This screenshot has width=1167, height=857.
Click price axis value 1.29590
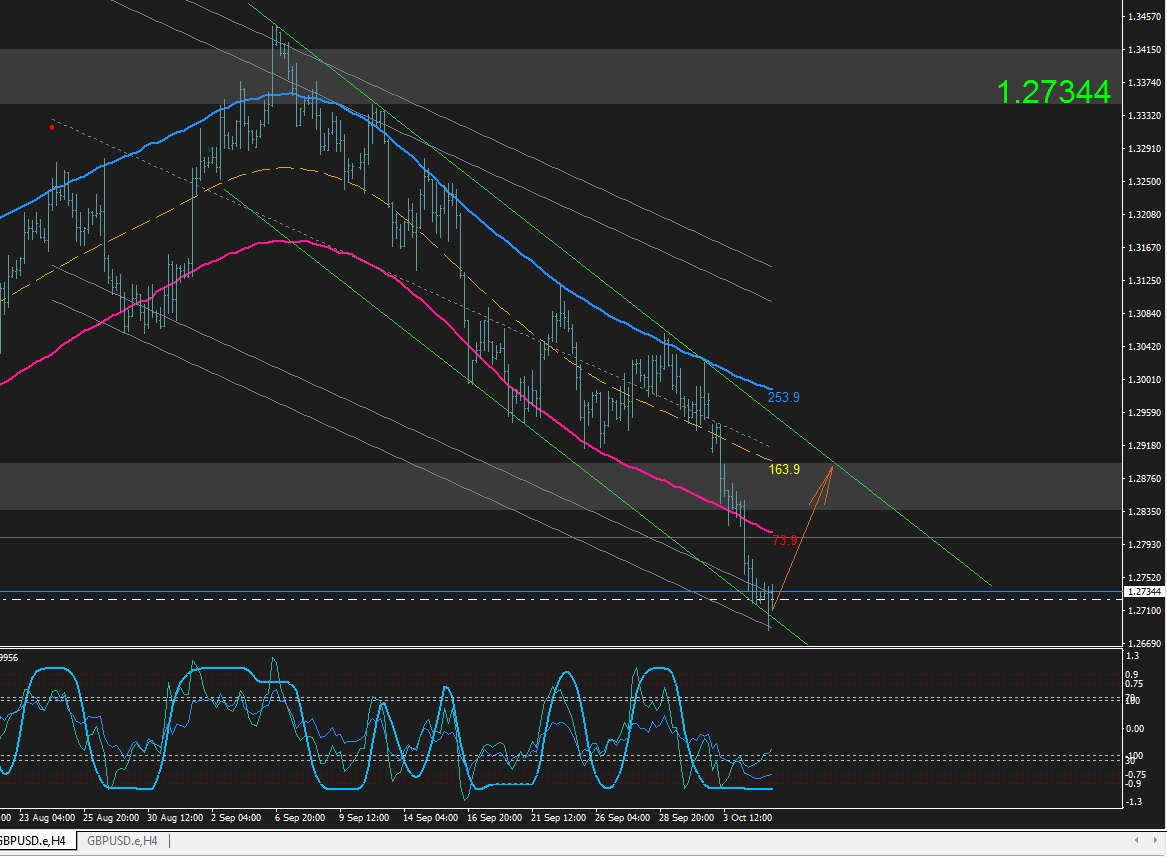1145,412
